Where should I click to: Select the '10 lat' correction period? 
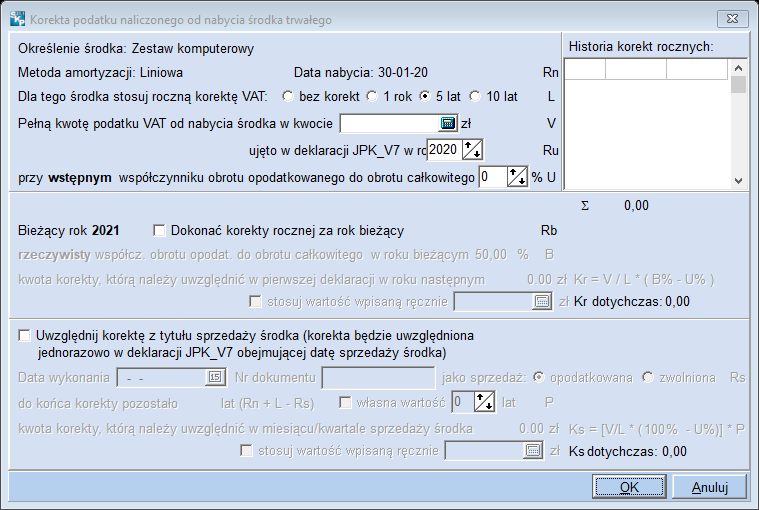coord(475,97)
